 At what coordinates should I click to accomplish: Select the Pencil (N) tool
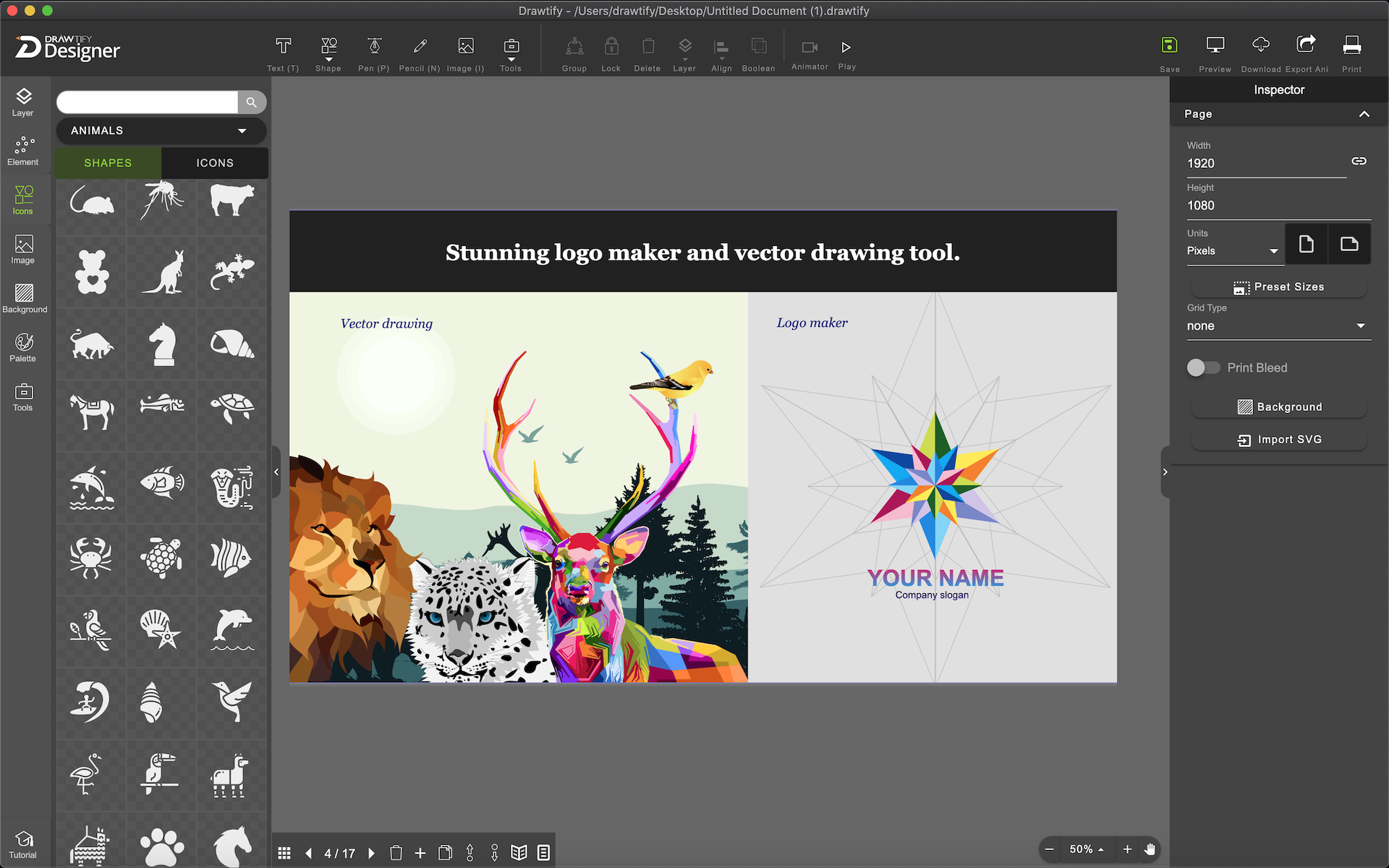point(420,54)
